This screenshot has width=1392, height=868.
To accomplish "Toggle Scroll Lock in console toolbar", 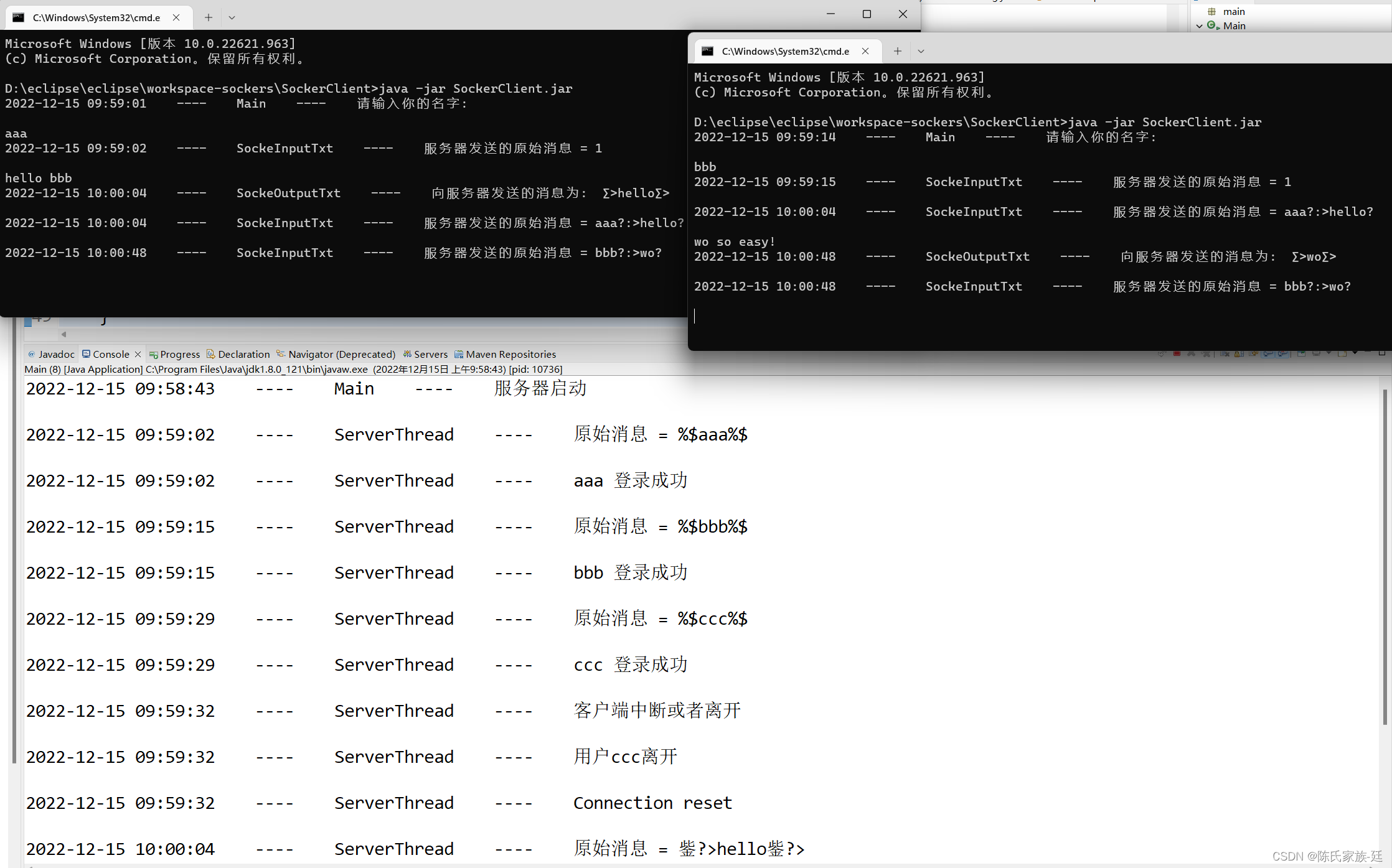I will [x=1239, y=354].
